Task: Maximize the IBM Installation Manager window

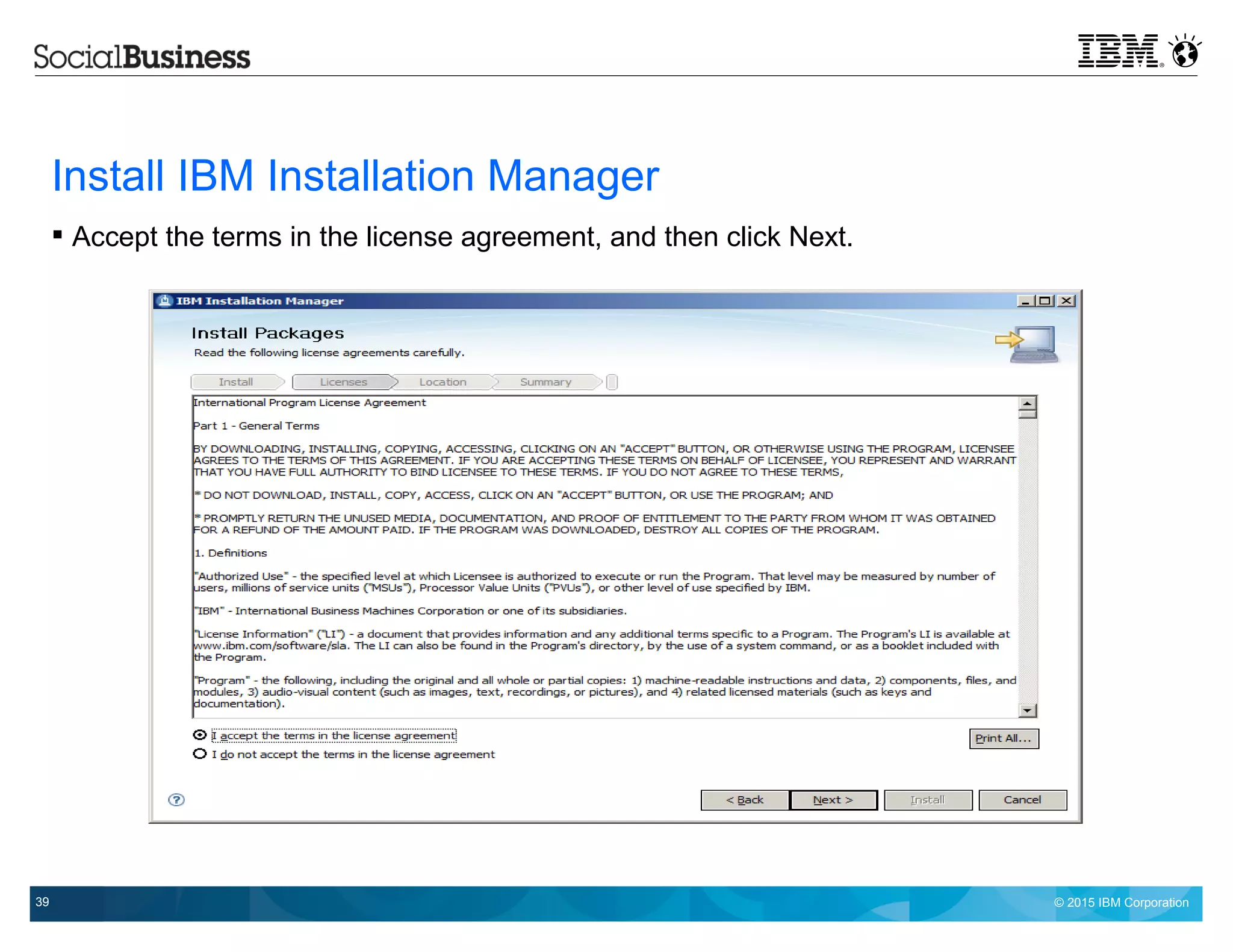Action: tap(1045, 300)
